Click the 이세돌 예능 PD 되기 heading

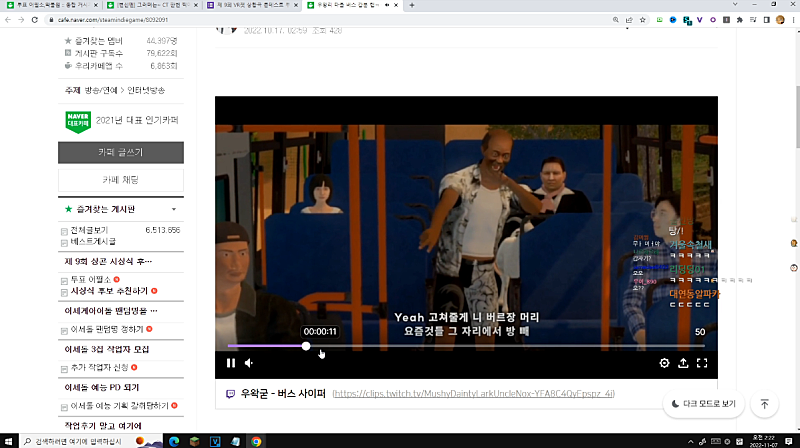(102, 387)
